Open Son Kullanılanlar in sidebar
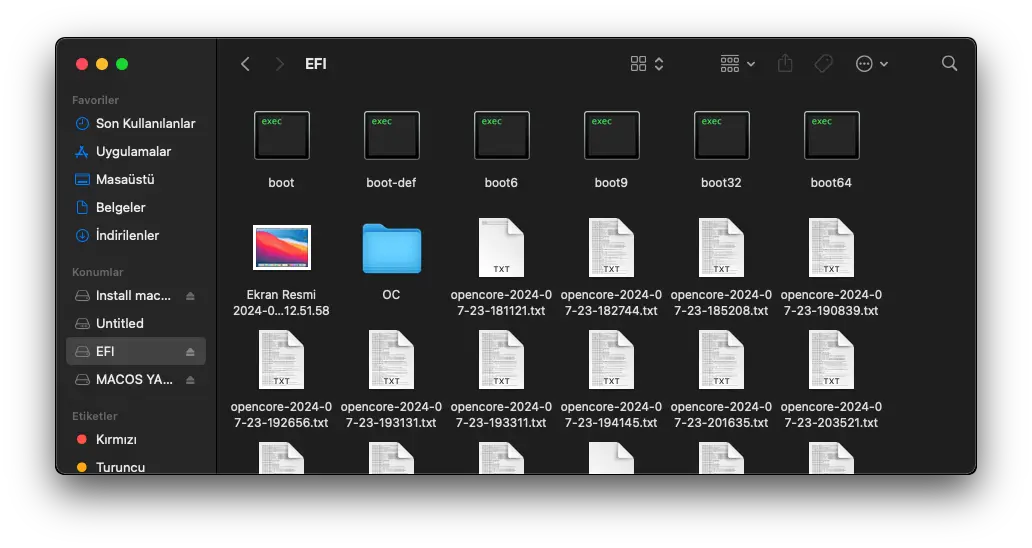Image resolution: width=1032 pixels, height=548 pixels. tap(136, 124)
